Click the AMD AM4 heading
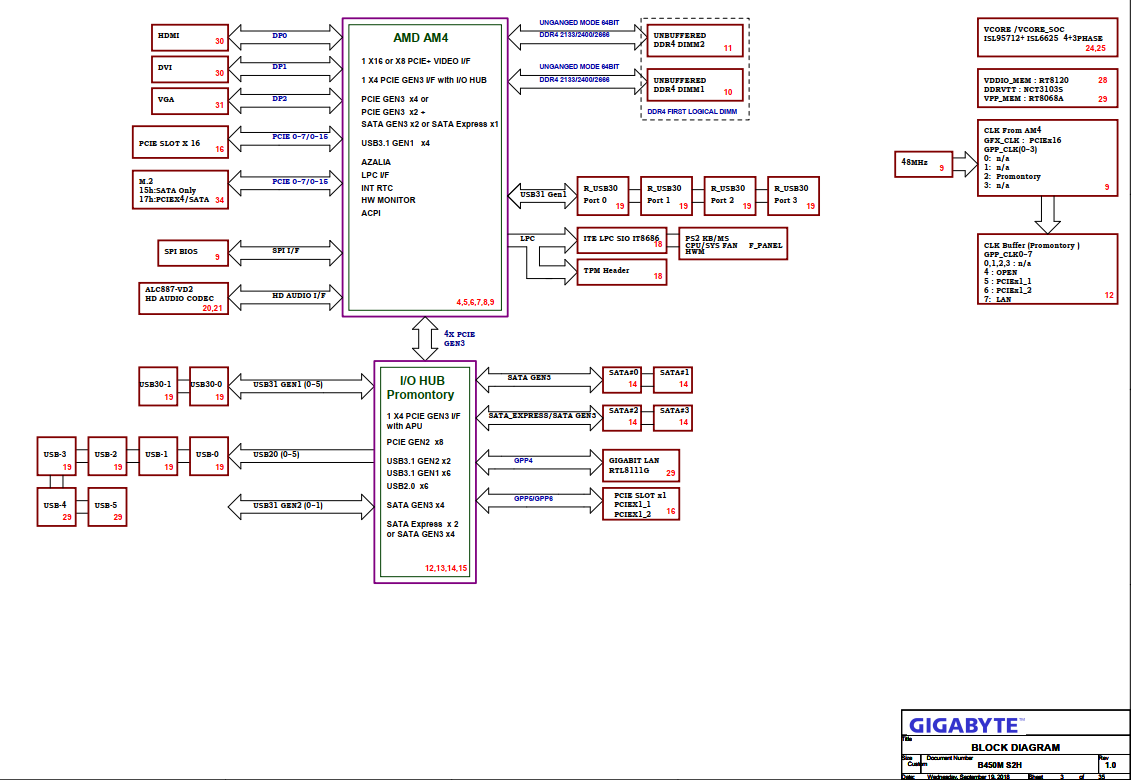Screen dimensions: 1131x780 421,38
